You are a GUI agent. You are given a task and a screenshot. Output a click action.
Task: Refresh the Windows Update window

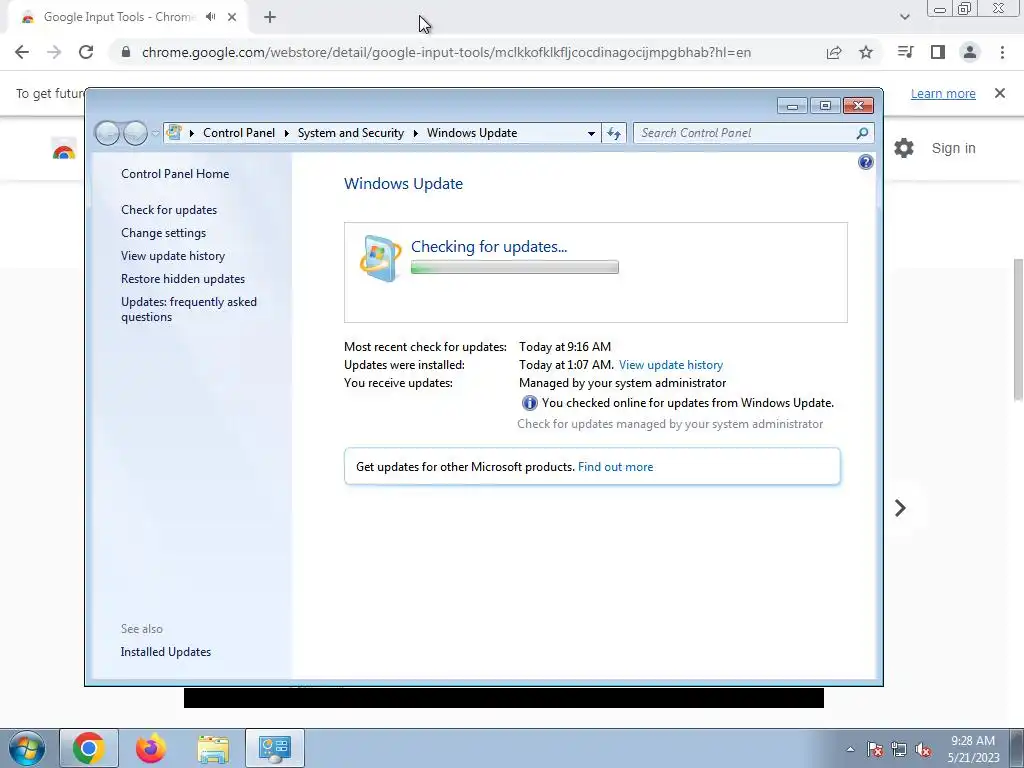613,133
